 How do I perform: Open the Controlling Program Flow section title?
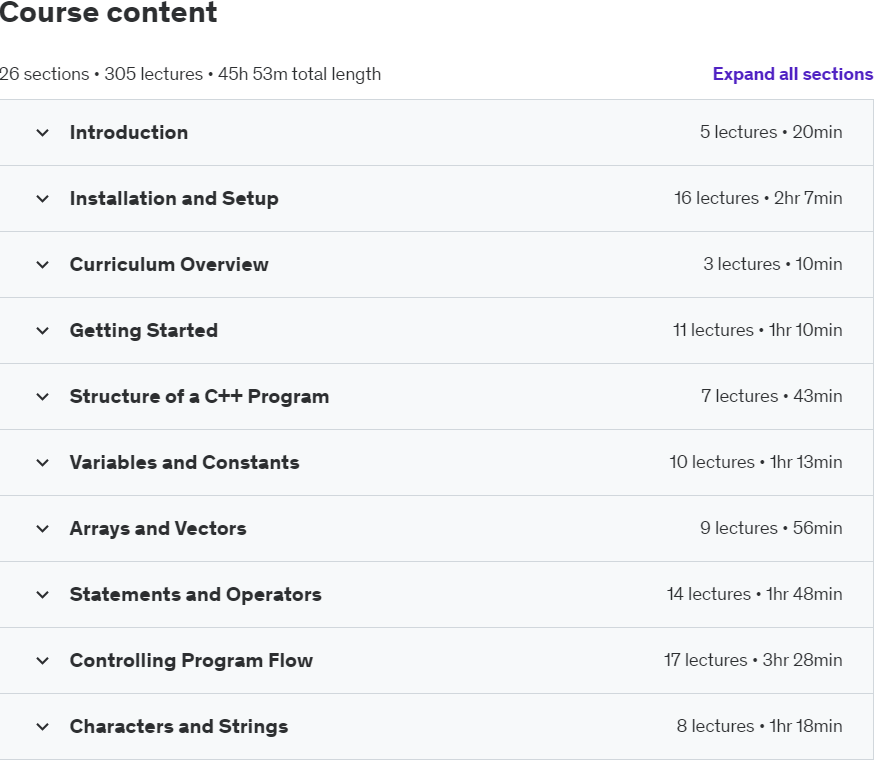point(191,661)
